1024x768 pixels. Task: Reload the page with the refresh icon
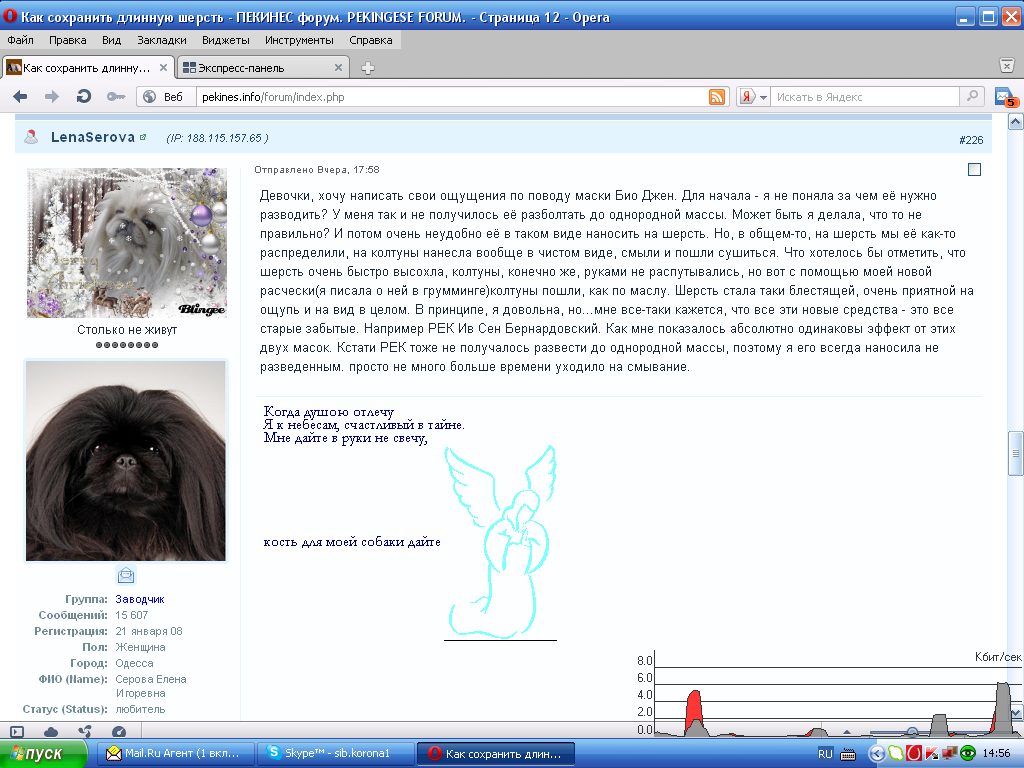84,97
